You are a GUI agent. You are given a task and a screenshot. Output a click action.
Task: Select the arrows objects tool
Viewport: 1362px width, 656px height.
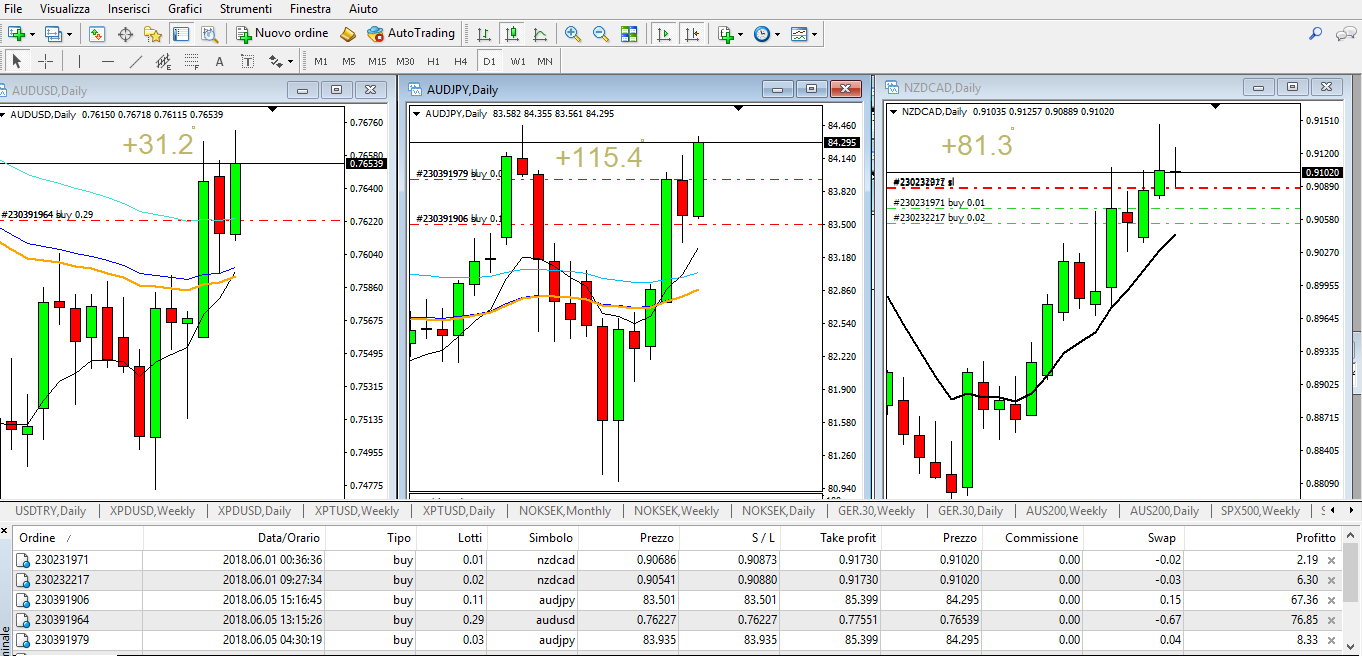[276, 61]
